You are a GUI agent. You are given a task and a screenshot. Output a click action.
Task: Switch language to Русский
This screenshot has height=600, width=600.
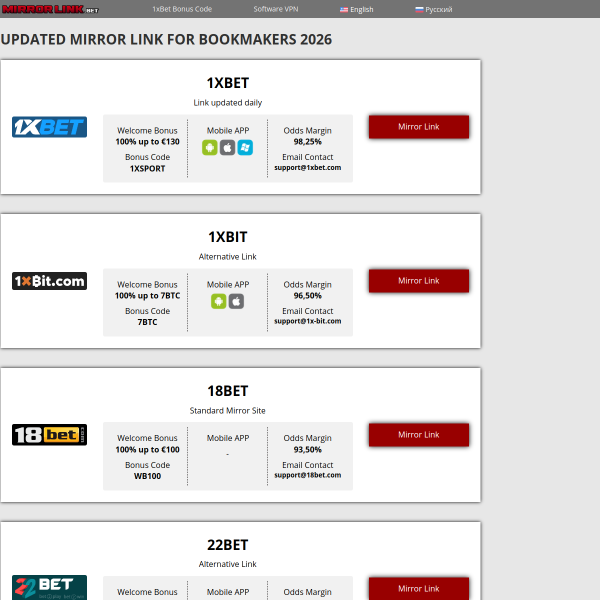tap(434, 10)
